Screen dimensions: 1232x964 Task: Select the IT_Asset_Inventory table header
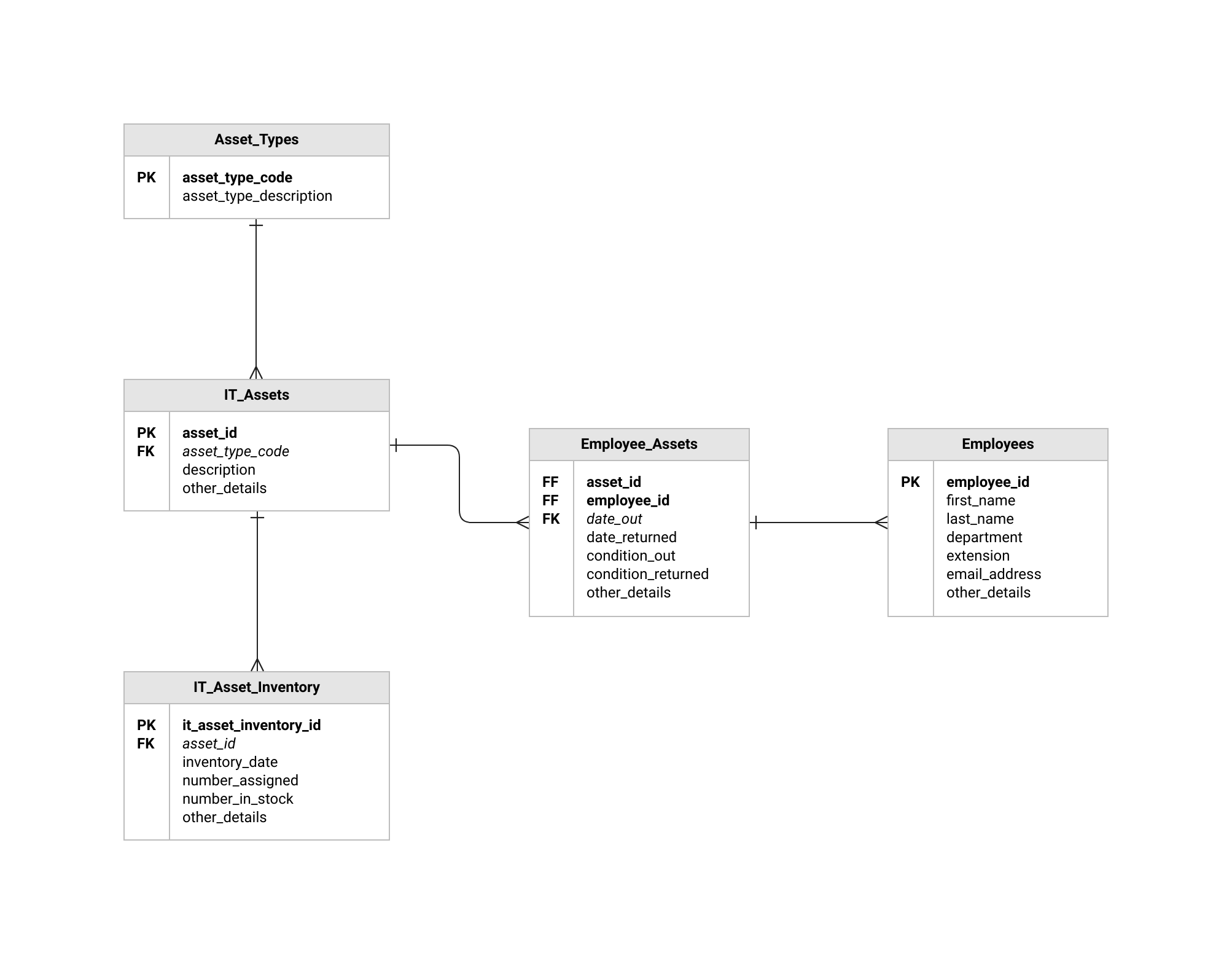[256, 688]
